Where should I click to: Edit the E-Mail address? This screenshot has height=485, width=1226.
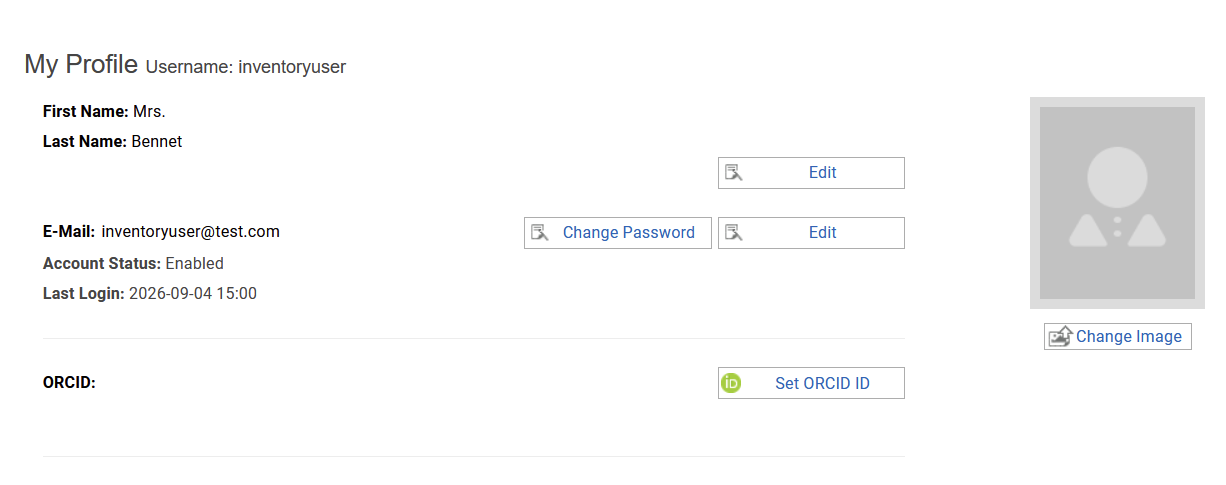[811, 233]
